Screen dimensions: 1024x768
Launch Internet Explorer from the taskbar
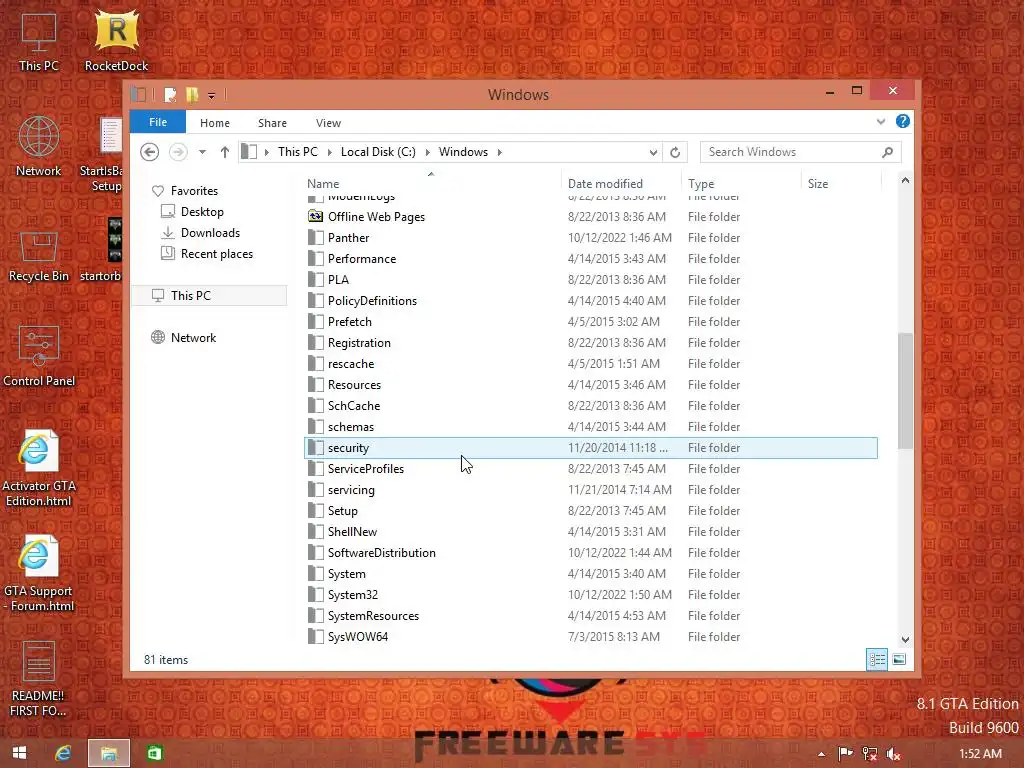click(x=63, y=753)
